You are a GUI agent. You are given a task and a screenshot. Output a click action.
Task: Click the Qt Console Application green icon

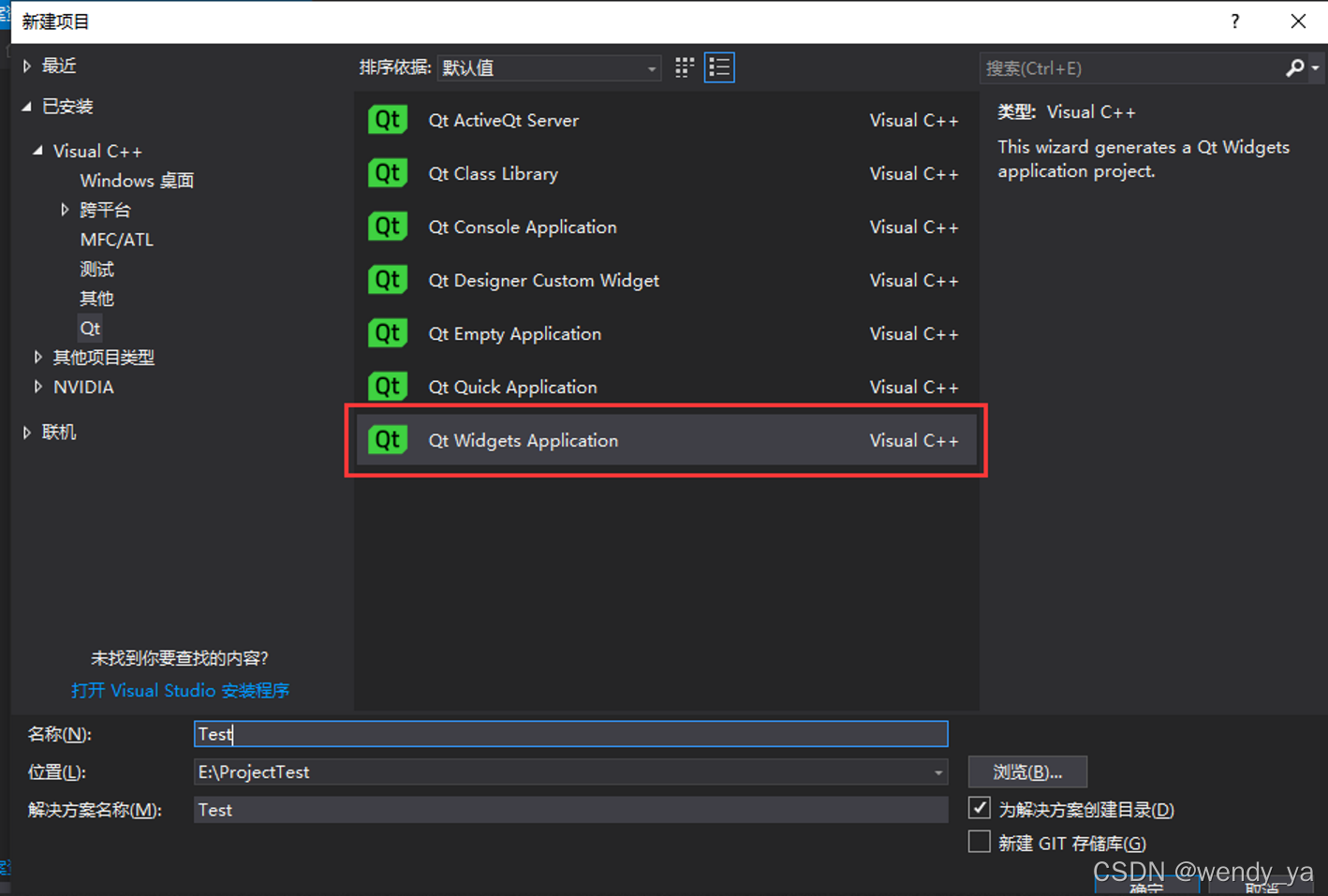click(x=388, y=227)
